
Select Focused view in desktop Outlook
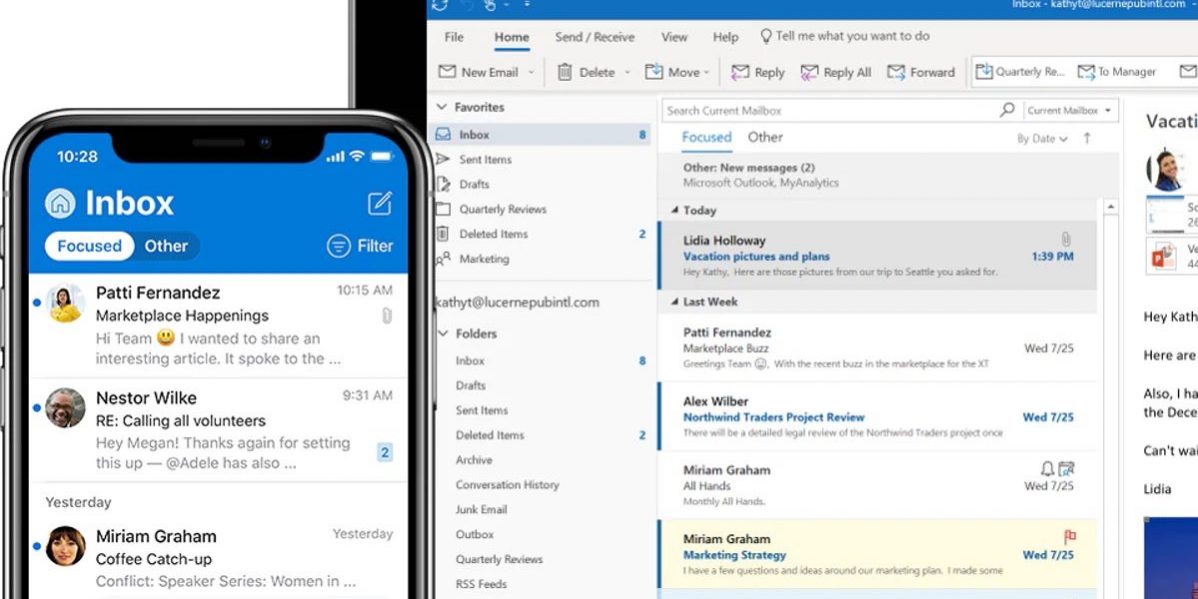coord(706,137)
